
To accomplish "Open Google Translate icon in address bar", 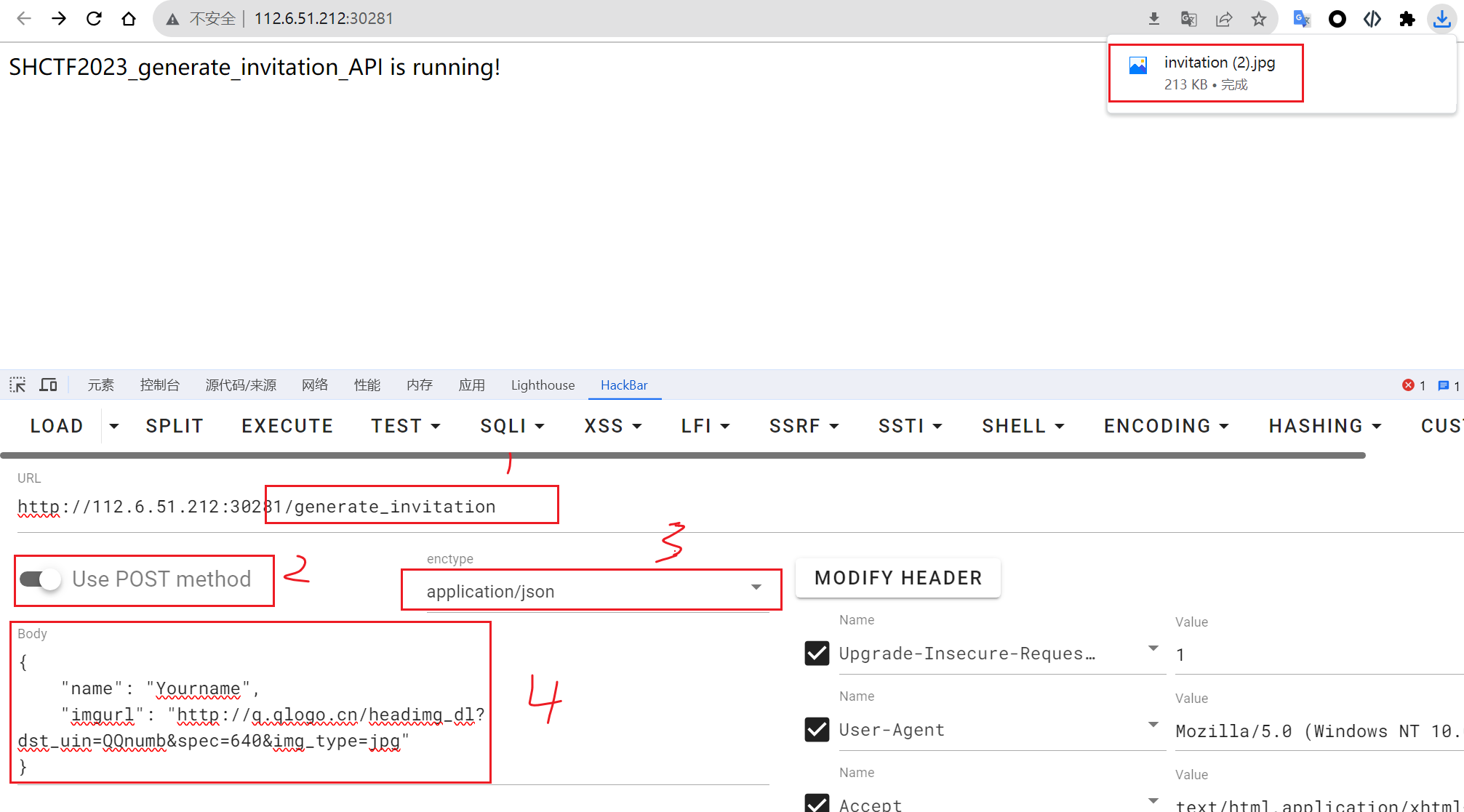I will point(1189,19).
